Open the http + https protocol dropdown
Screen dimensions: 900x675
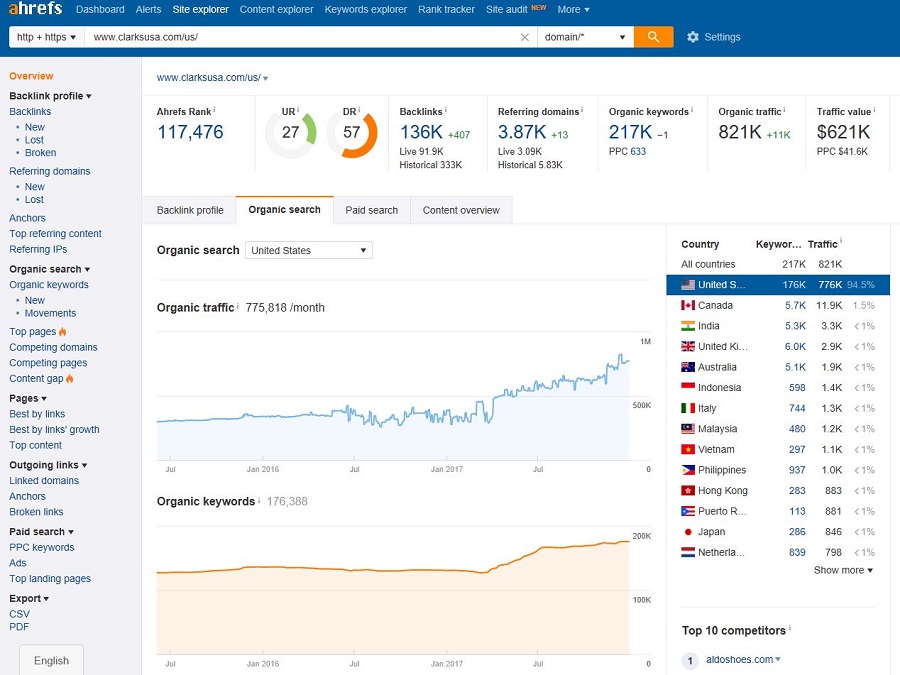tap(46, 37)
